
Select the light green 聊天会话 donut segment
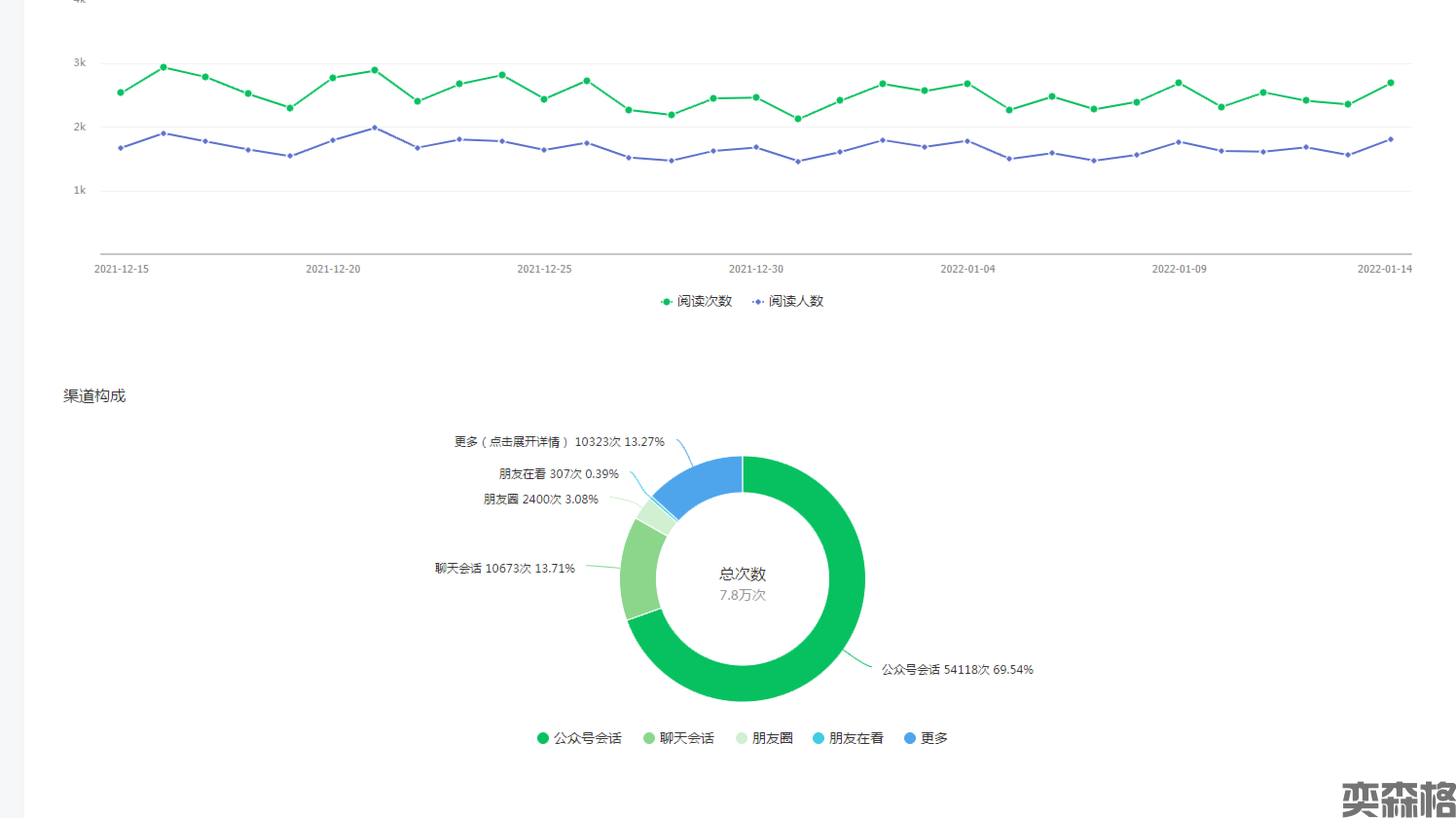tap(640, 570)
